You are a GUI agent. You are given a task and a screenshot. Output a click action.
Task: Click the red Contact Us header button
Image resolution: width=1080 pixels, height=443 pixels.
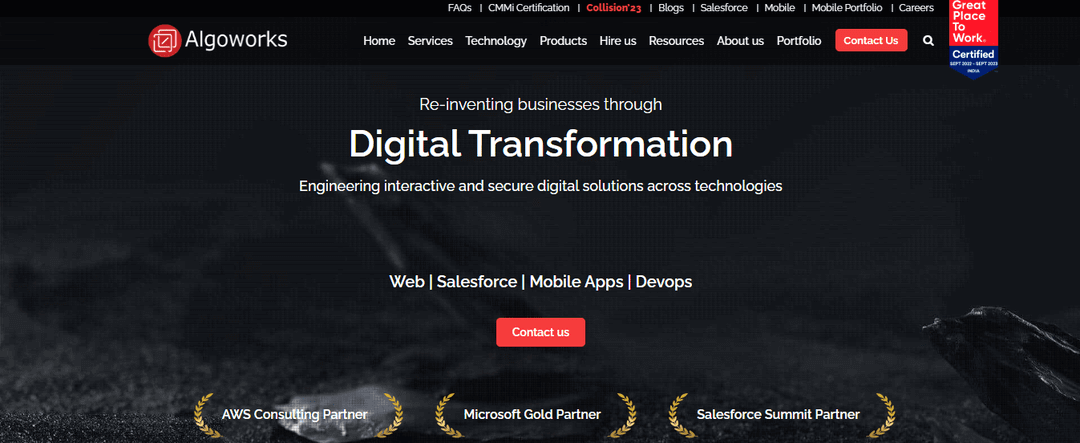(871, 40)
